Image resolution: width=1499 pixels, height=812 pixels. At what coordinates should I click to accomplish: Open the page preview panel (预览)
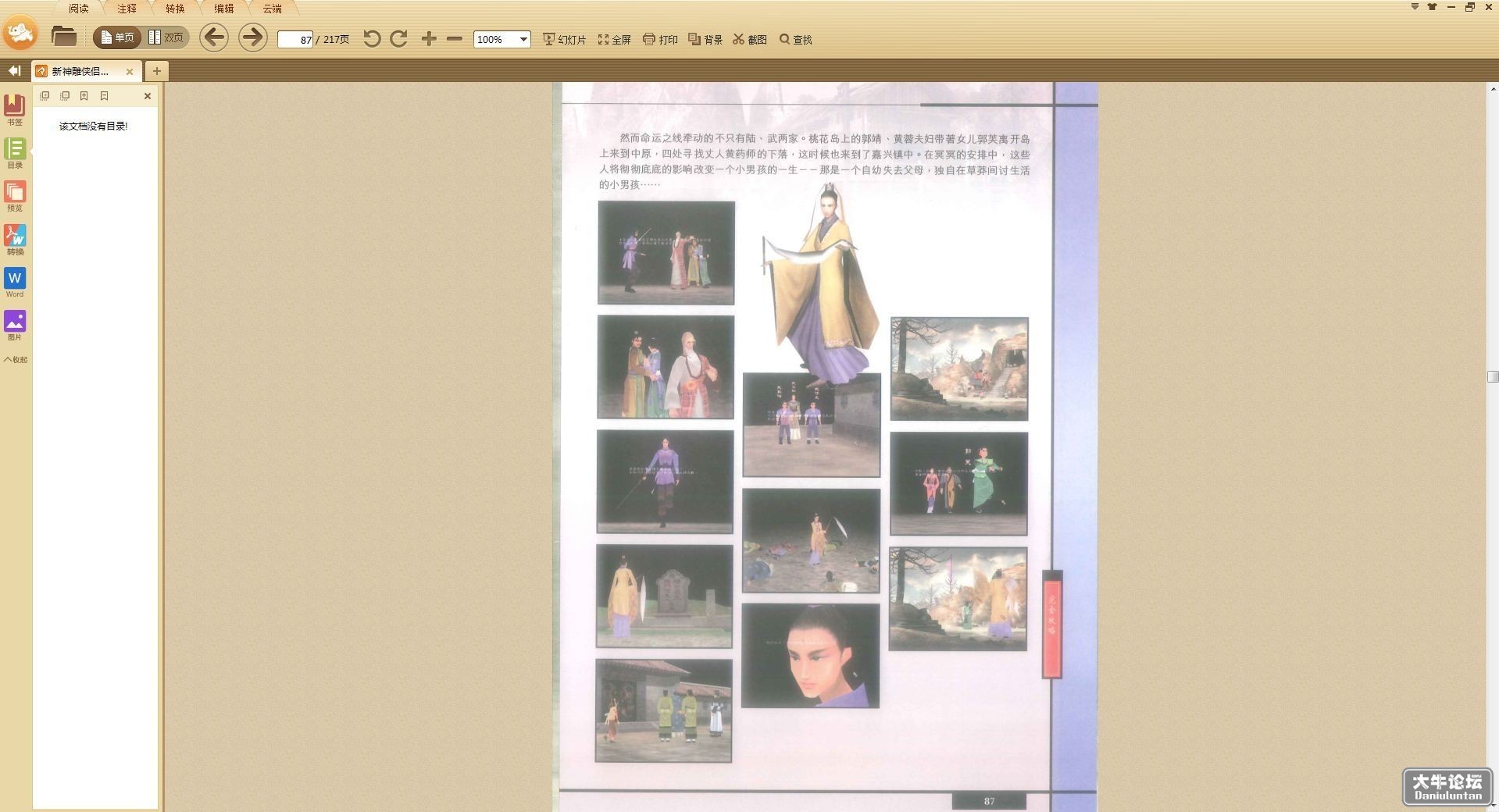pyautogui.click(x=15, y=196)
